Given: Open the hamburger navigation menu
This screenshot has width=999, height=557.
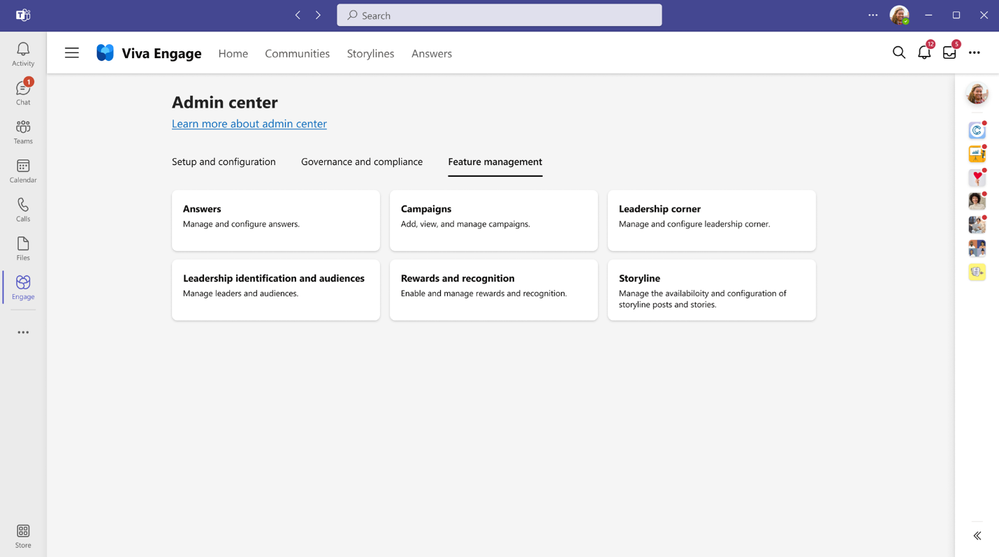Looking at the screenshot, I should point(72,53).
